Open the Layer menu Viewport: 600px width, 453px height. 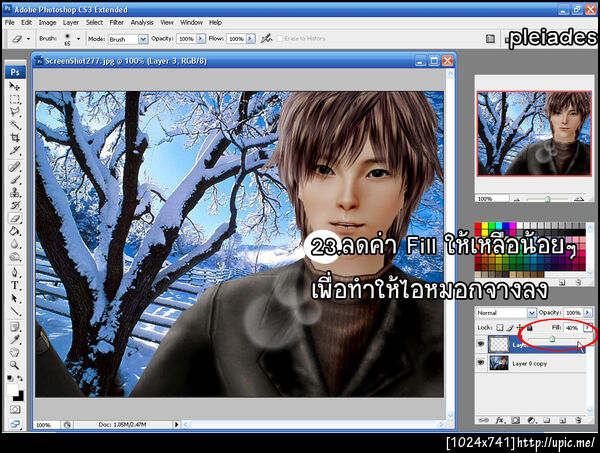click(71, 23)
